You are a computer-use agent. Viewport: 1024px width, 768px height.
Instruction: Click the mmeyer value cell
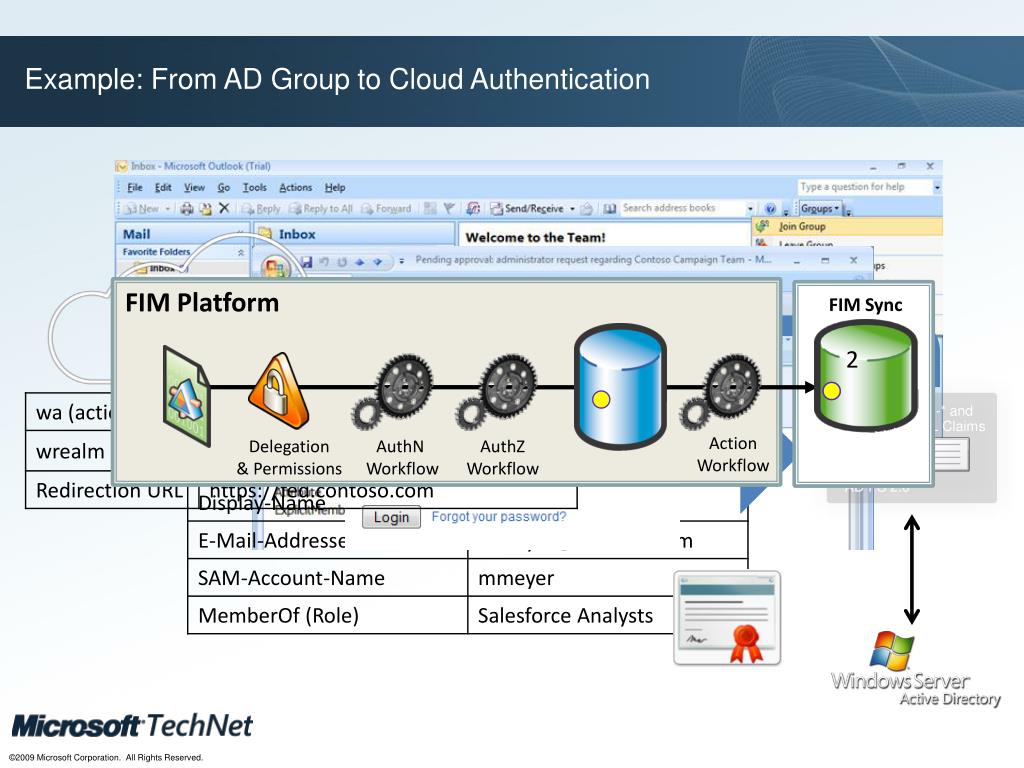(x=570, y=578)
